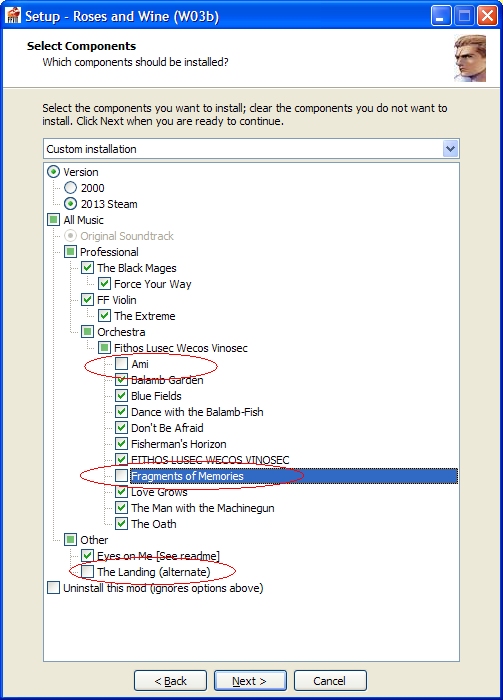Uncheck The Black Mages checkbox
The height and width of the screenshot is (700, 503).
click(x=87, y=268)
